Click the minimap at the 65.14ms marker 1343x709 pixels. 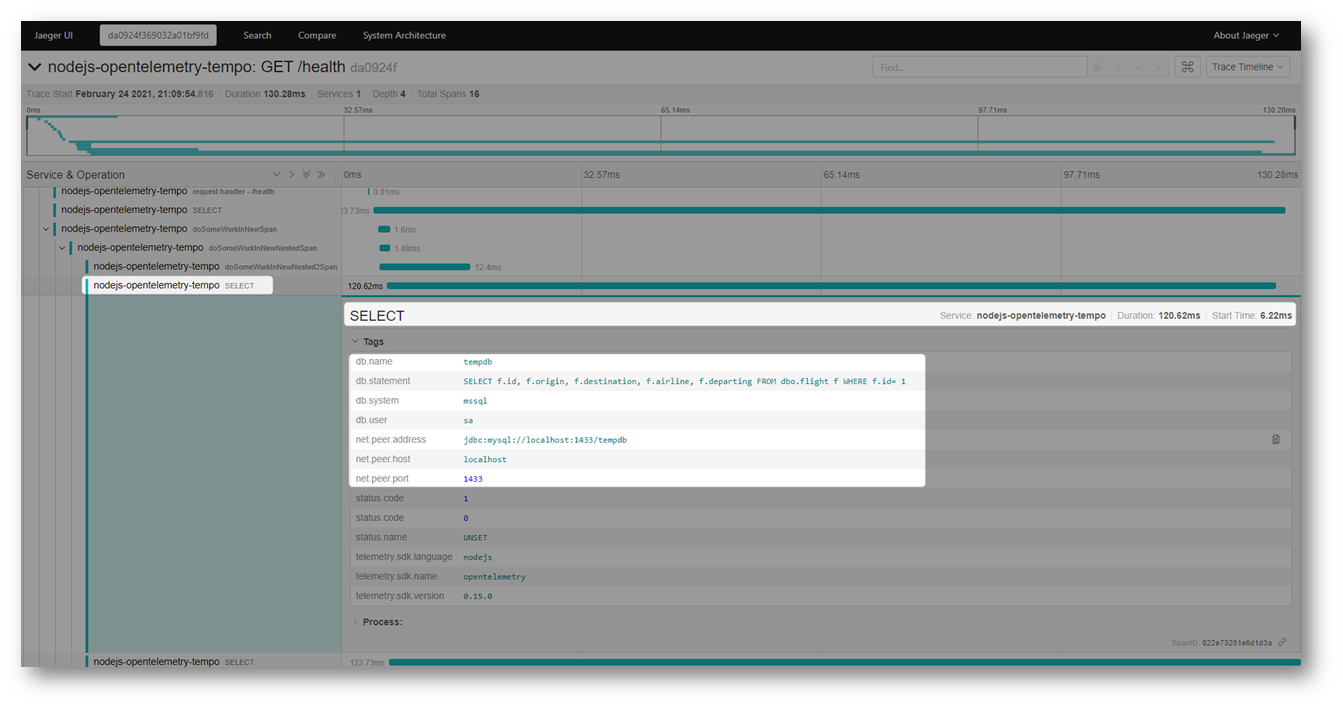[x=661, y=136]
